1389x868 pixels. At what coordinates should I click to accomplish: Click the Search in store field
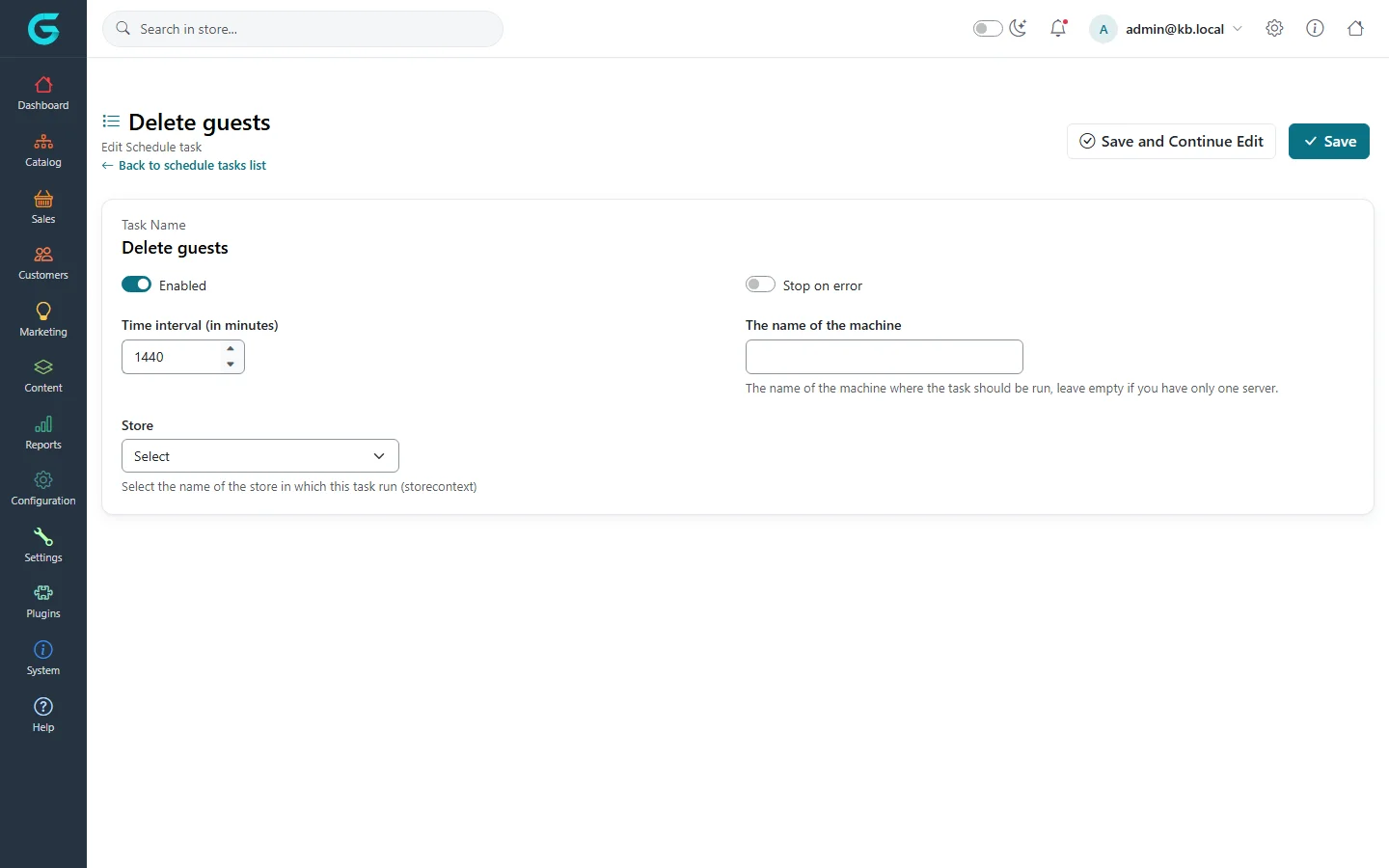(303, 29)
